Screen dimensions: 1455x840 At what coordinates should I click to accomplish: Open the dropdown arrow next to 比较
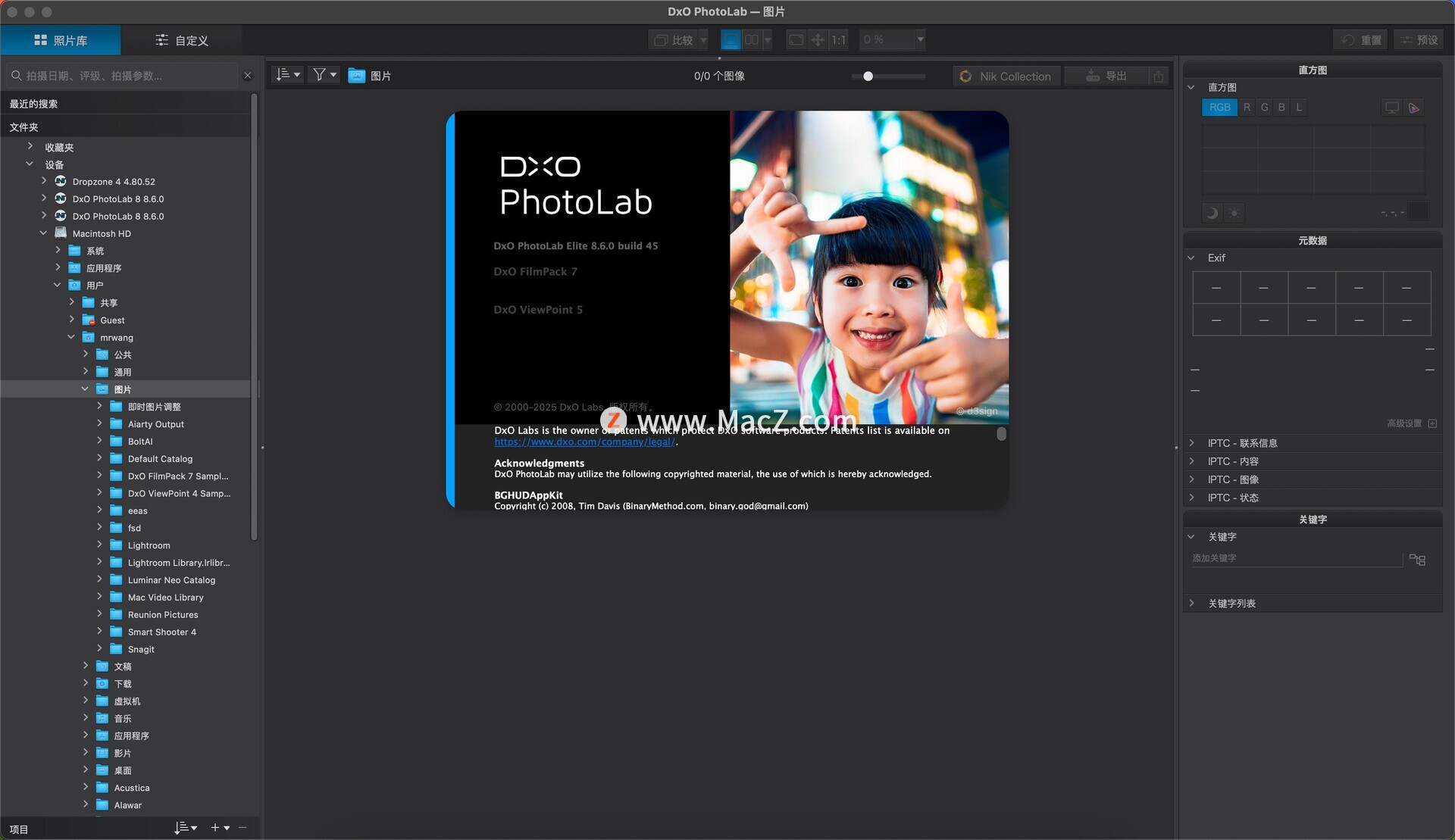tap(703, 39)
